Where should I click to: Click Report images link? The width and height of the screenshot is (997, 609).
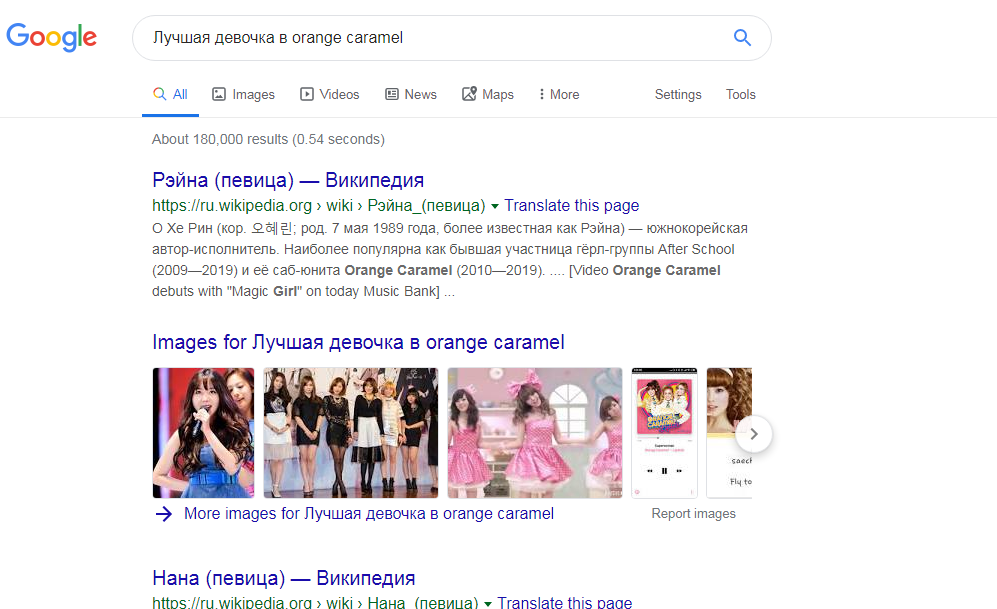[693, 513]
